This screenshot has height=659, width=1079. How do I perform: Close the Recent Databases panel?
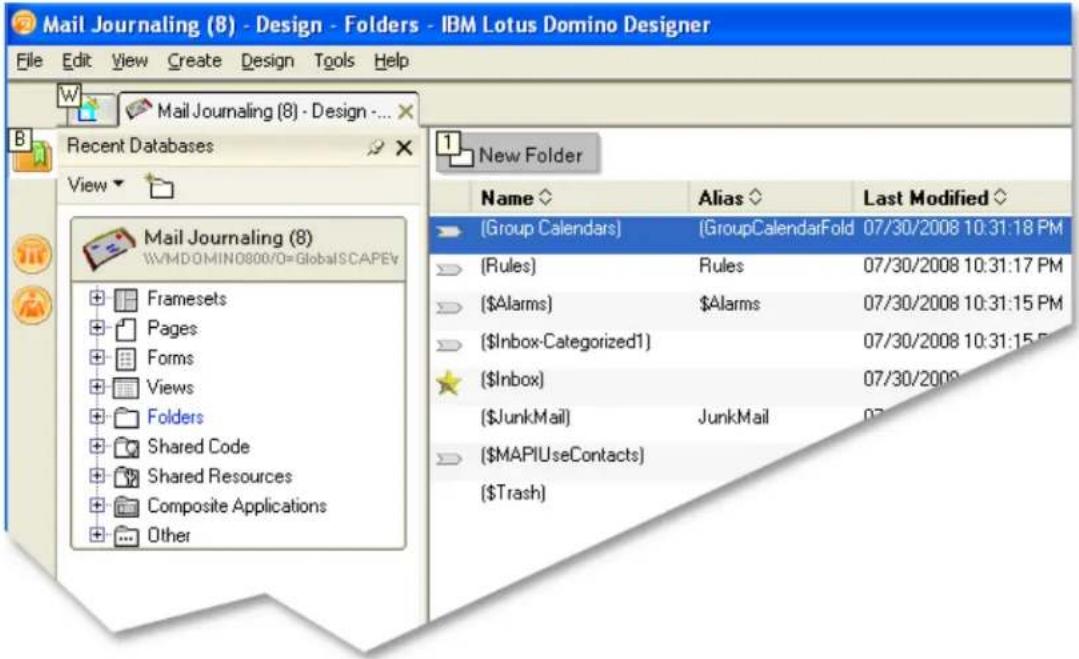405,147
